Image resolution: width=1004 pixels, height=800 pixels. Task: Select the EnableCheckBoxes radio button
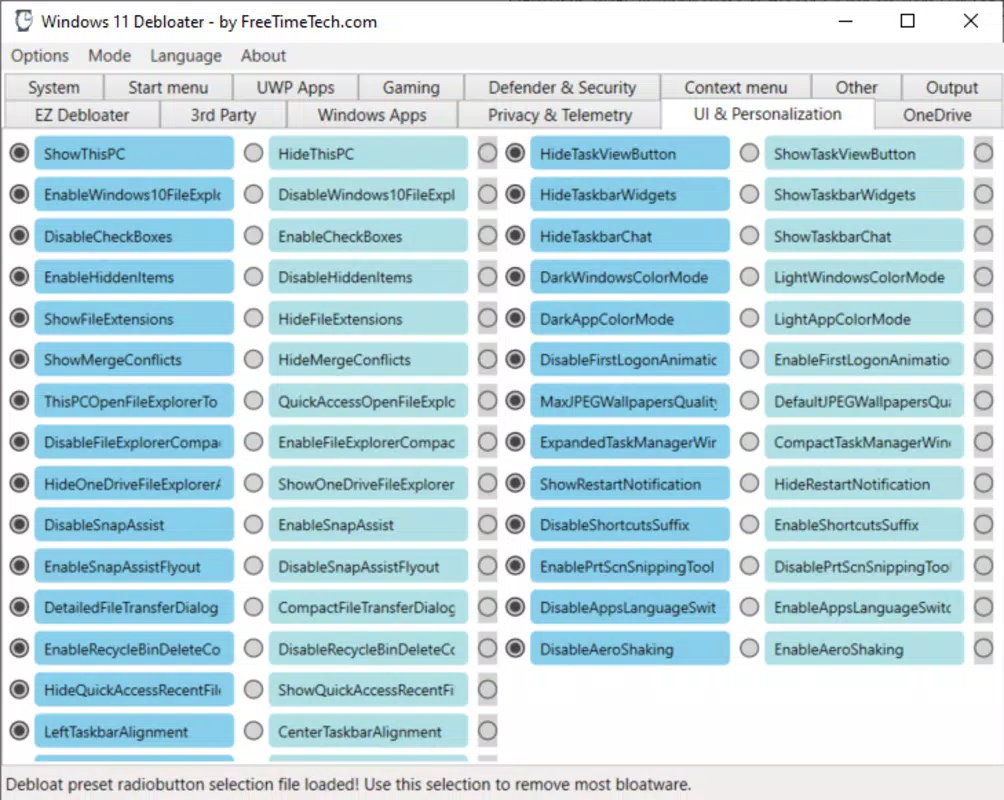tap(254, 236)
